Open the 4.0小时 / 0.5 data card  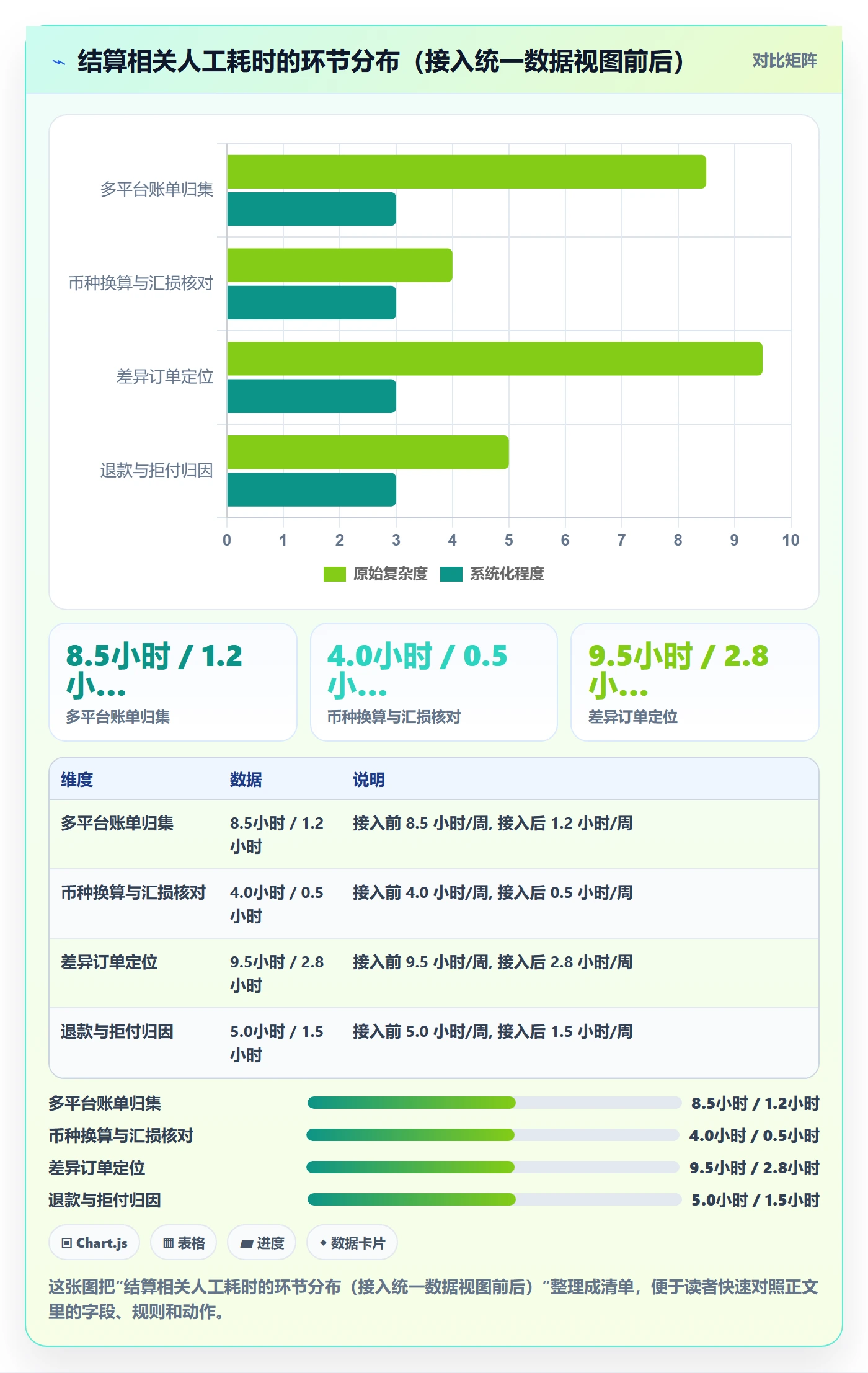point(434,682)
